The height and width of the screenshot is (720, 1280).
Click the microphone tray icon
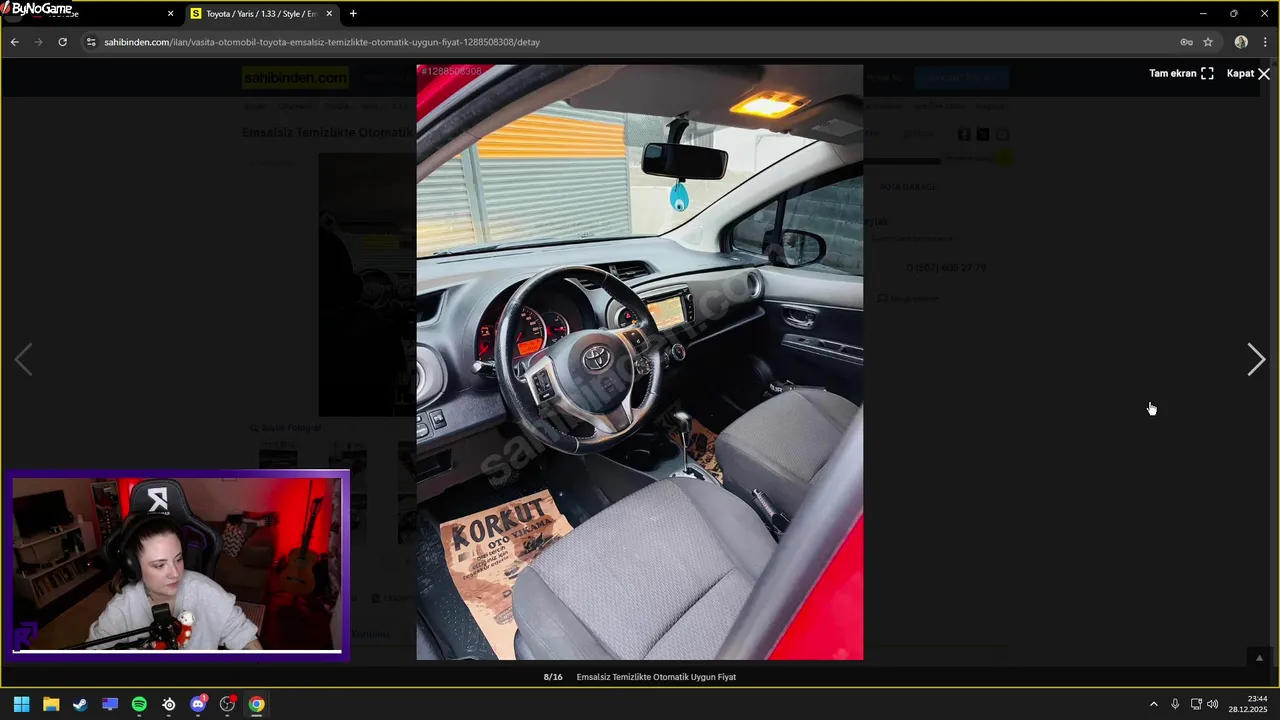pos(1175,704)
